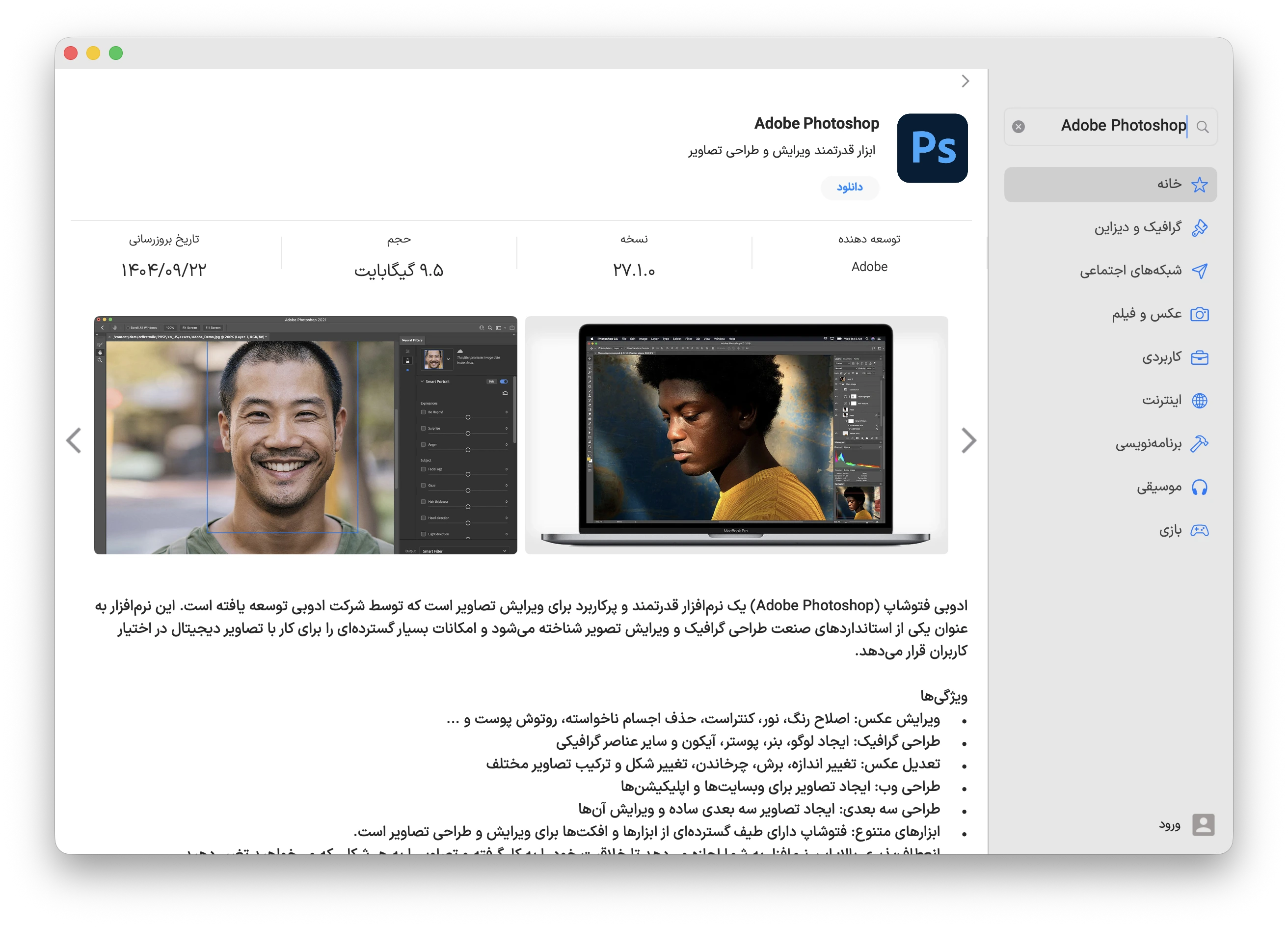Click the دانلود button to download Photoshop

pyautogui.click(x=850, y=188)
